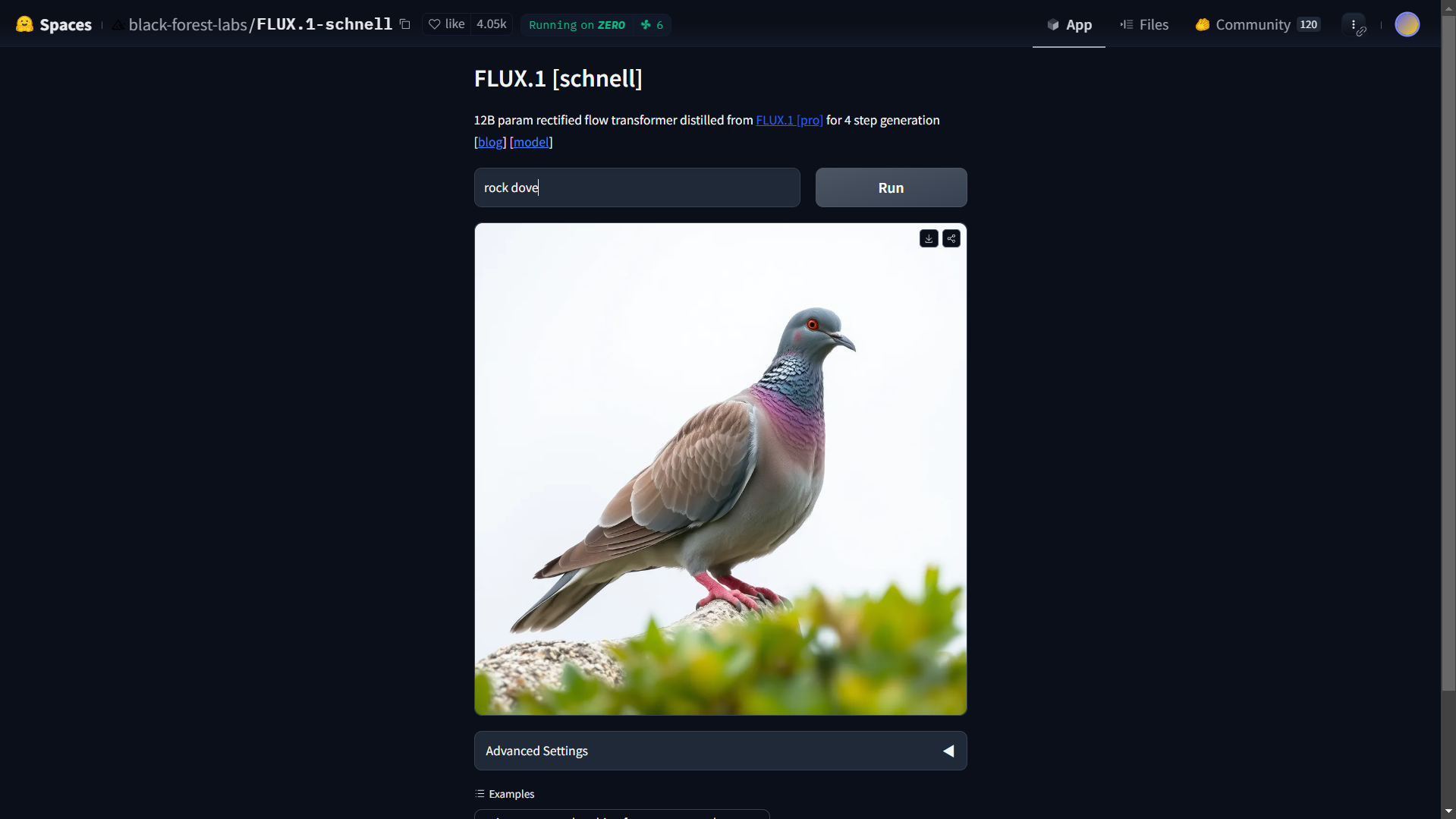
Task: Click the Hugging Face logo
Action: click(x=24, y=24)
